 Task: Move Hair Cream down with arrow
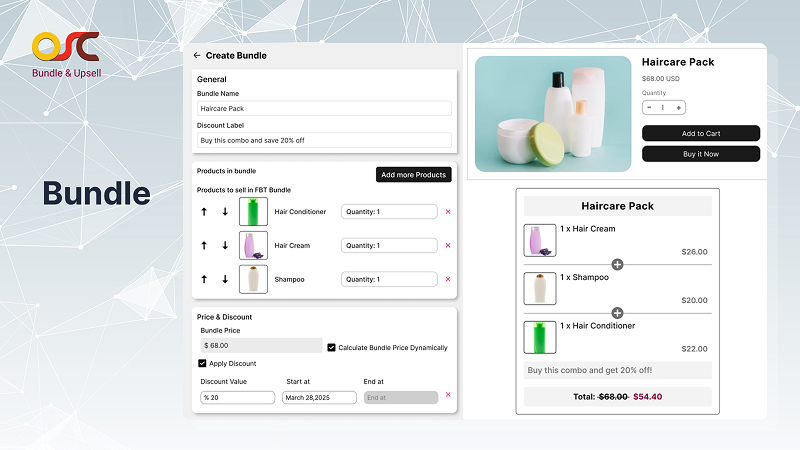click(225, 245)
